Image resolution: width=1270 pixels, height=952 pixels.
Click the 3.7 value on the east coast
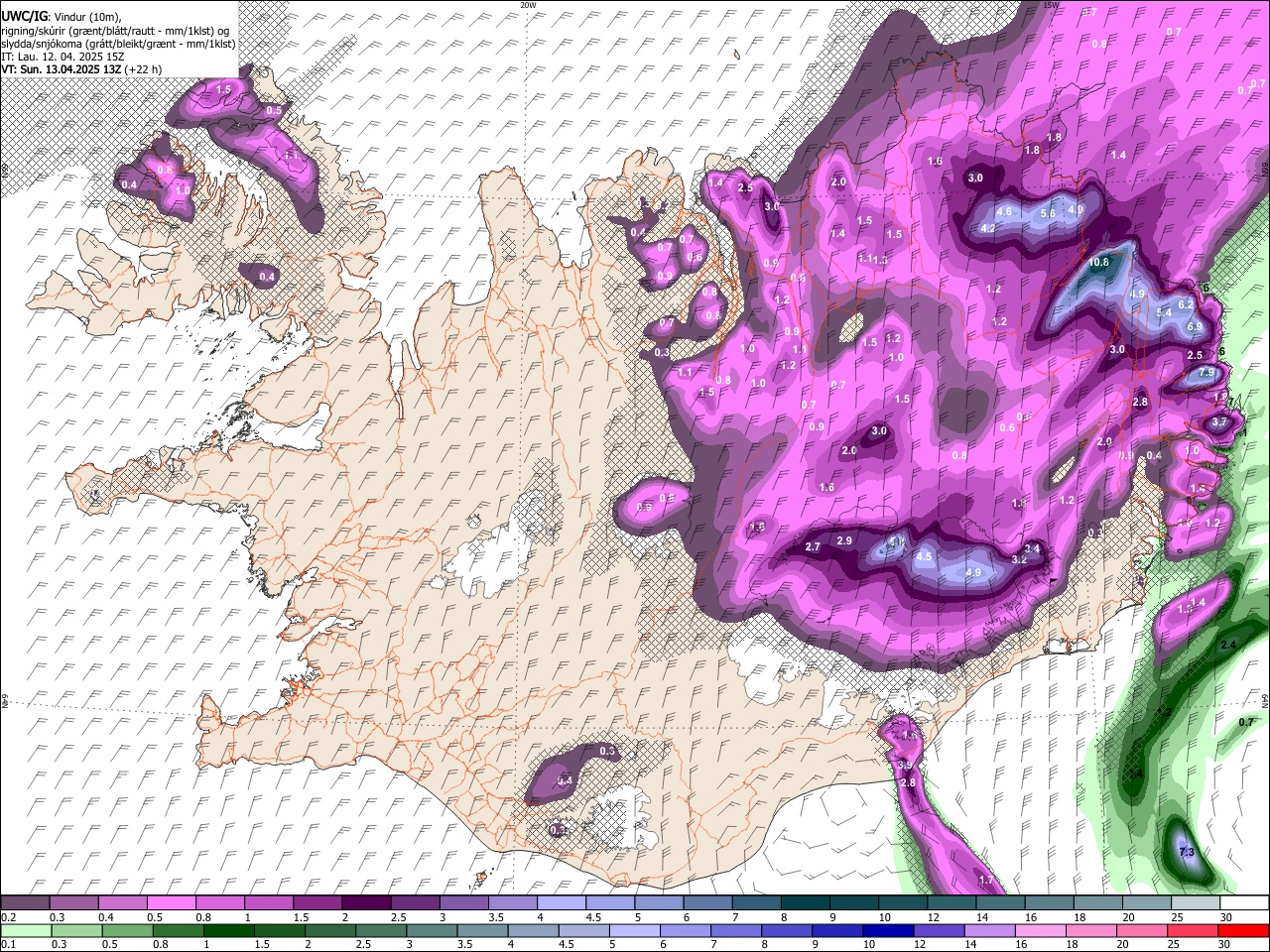click(1219, 422)
